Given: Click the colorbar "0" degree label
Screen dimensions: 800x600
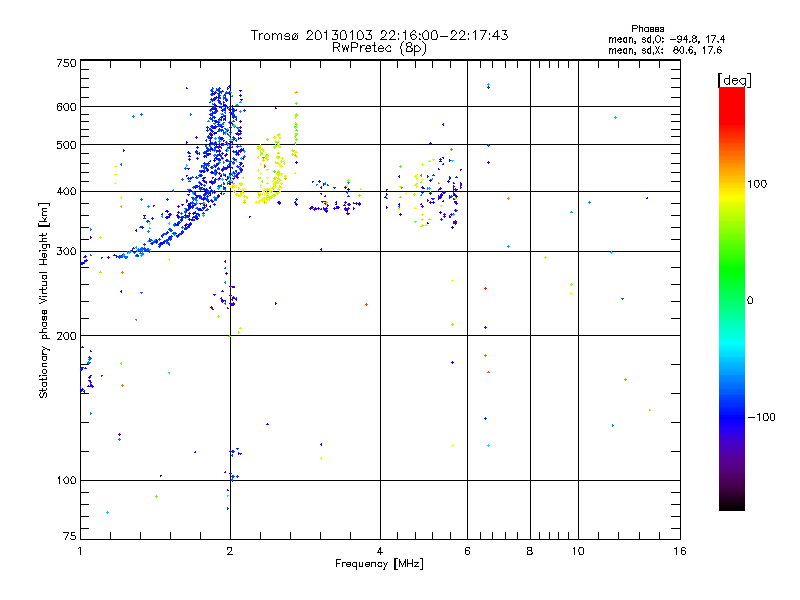Looking at the screenshot, I should pyautogui.click(x=750, y=301).
